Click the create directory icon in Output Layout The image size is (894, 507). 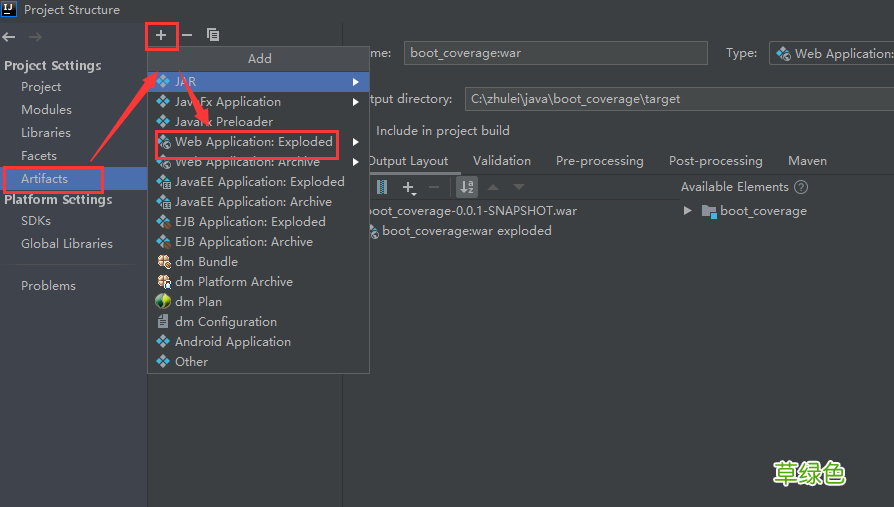(382, 187)
